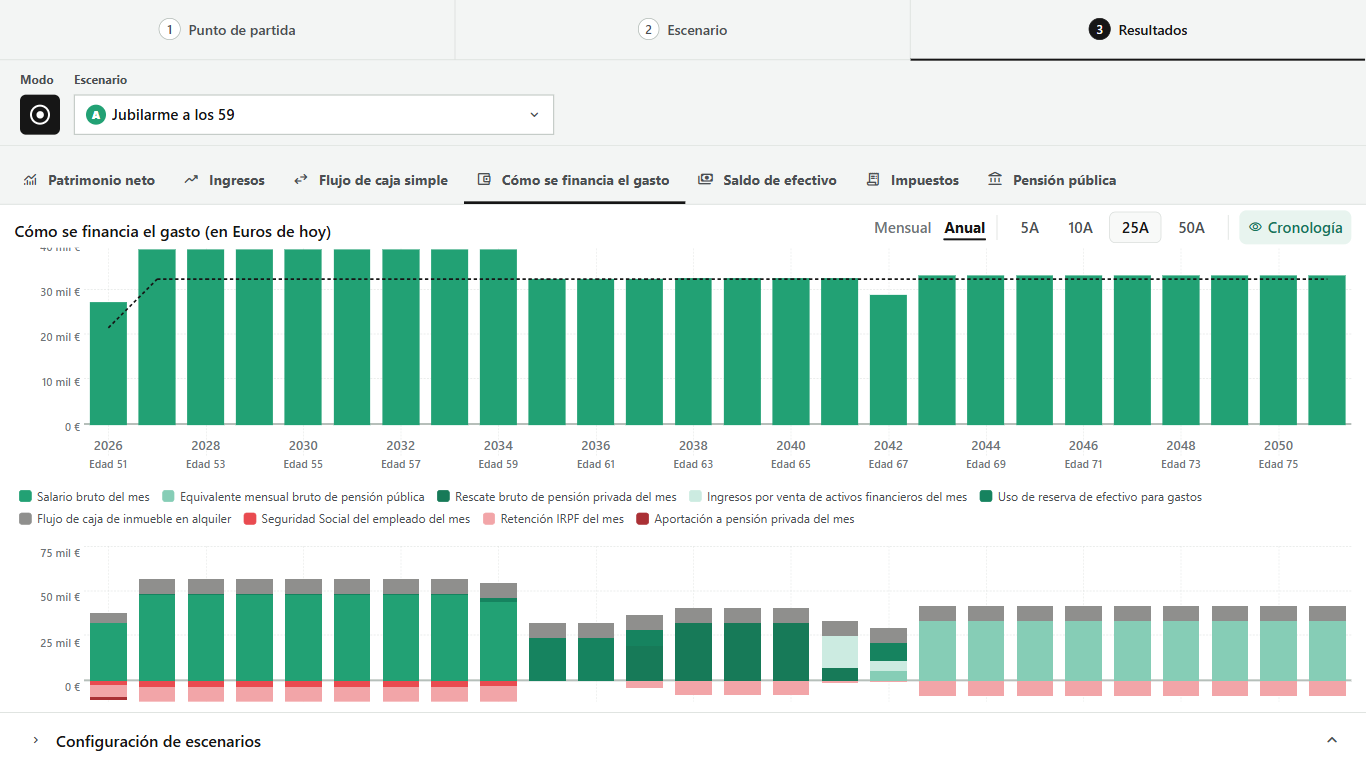The width and height of the screenshot is (1366, 768).
Task: Expand Configuración de escenarios with left chevron
Action: coord(36,741)
